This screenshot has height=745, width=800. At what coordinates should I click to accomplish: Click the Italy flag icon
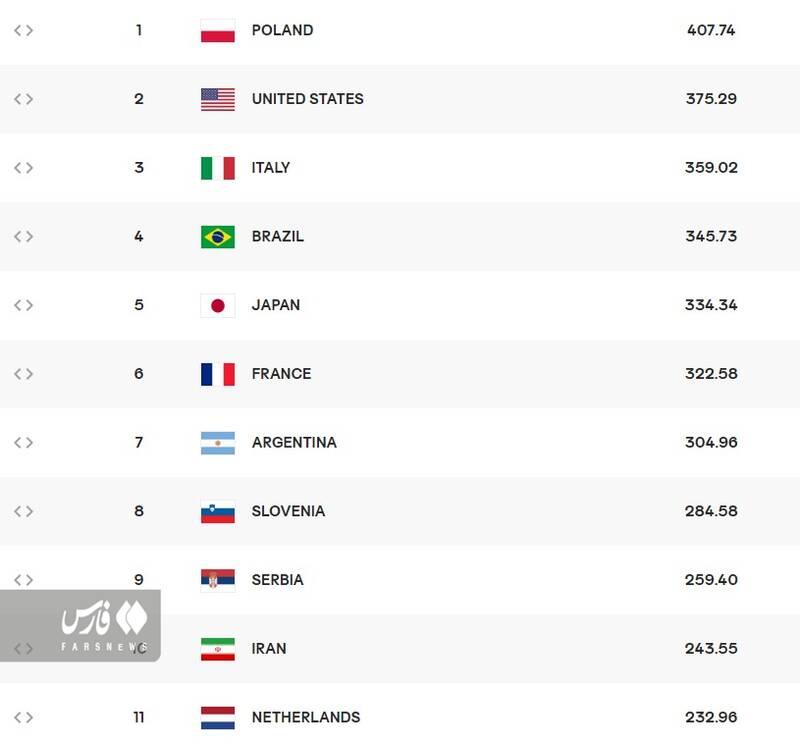tap(218, 168)
